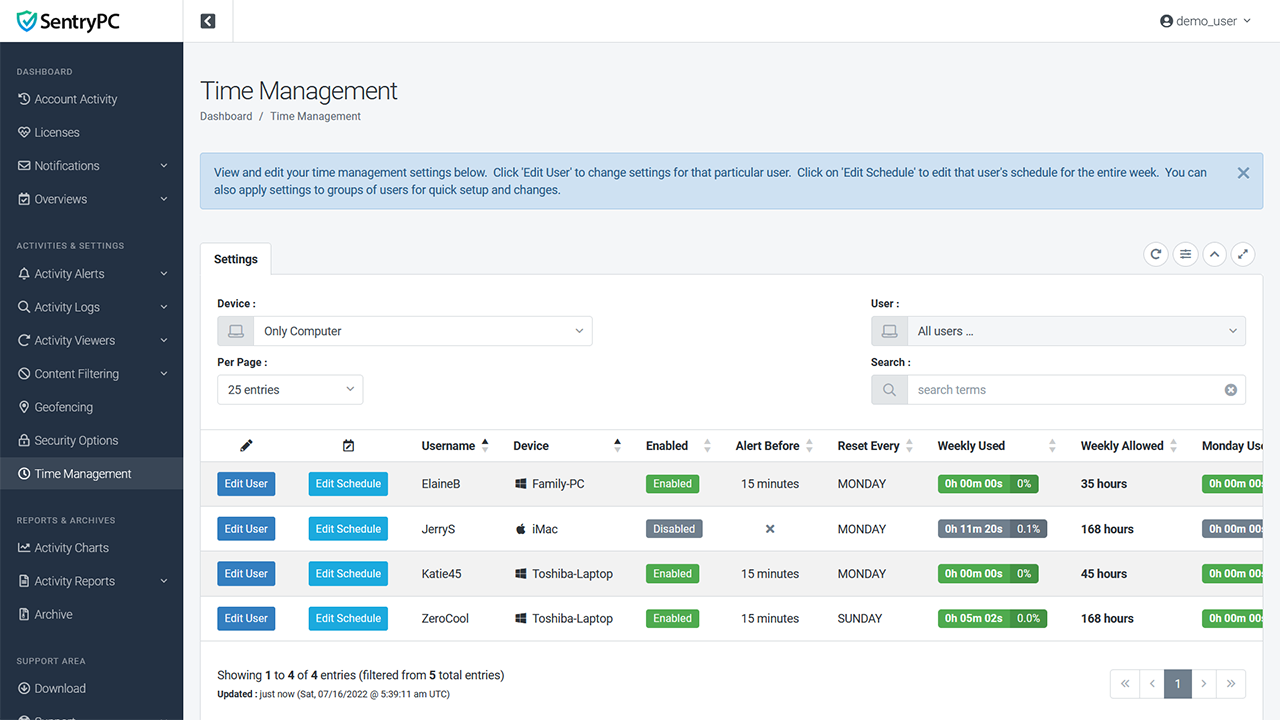This screenshot has height=720, width=1280.
Task: Sort table by Alert Before
Action: coord(774,446)
